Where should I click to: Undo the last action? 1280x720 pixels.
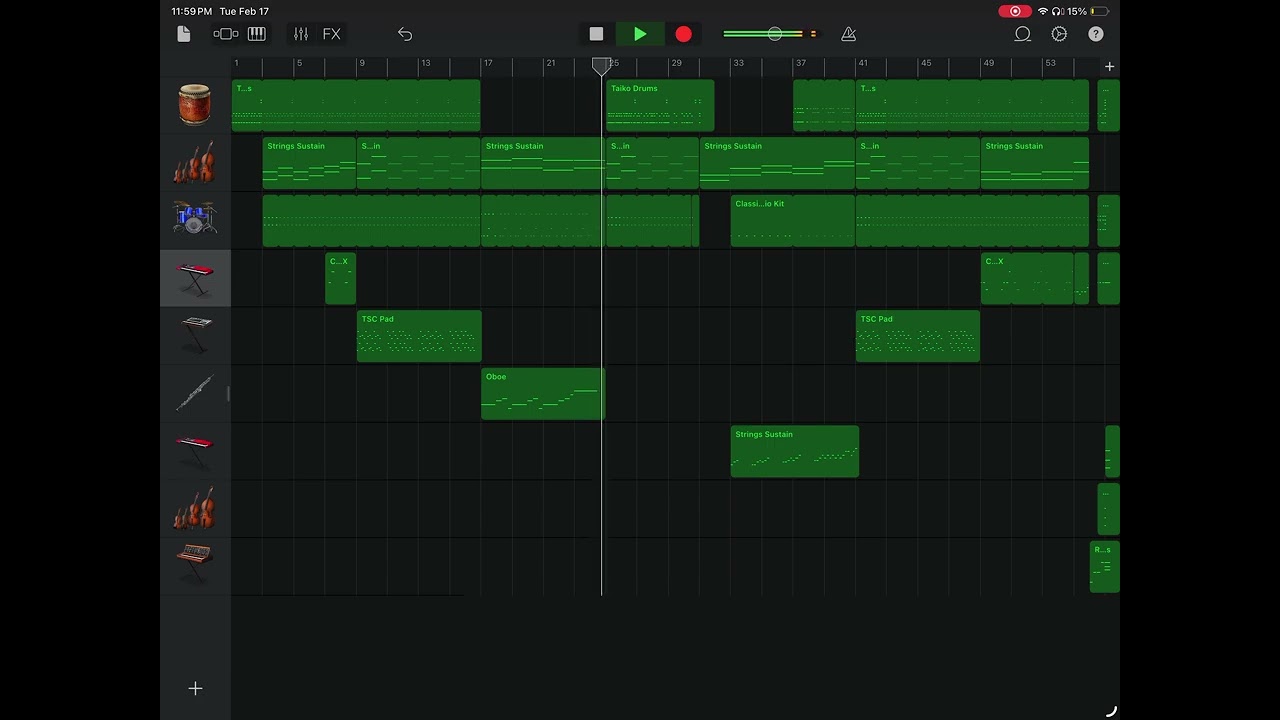pos(405,34)
